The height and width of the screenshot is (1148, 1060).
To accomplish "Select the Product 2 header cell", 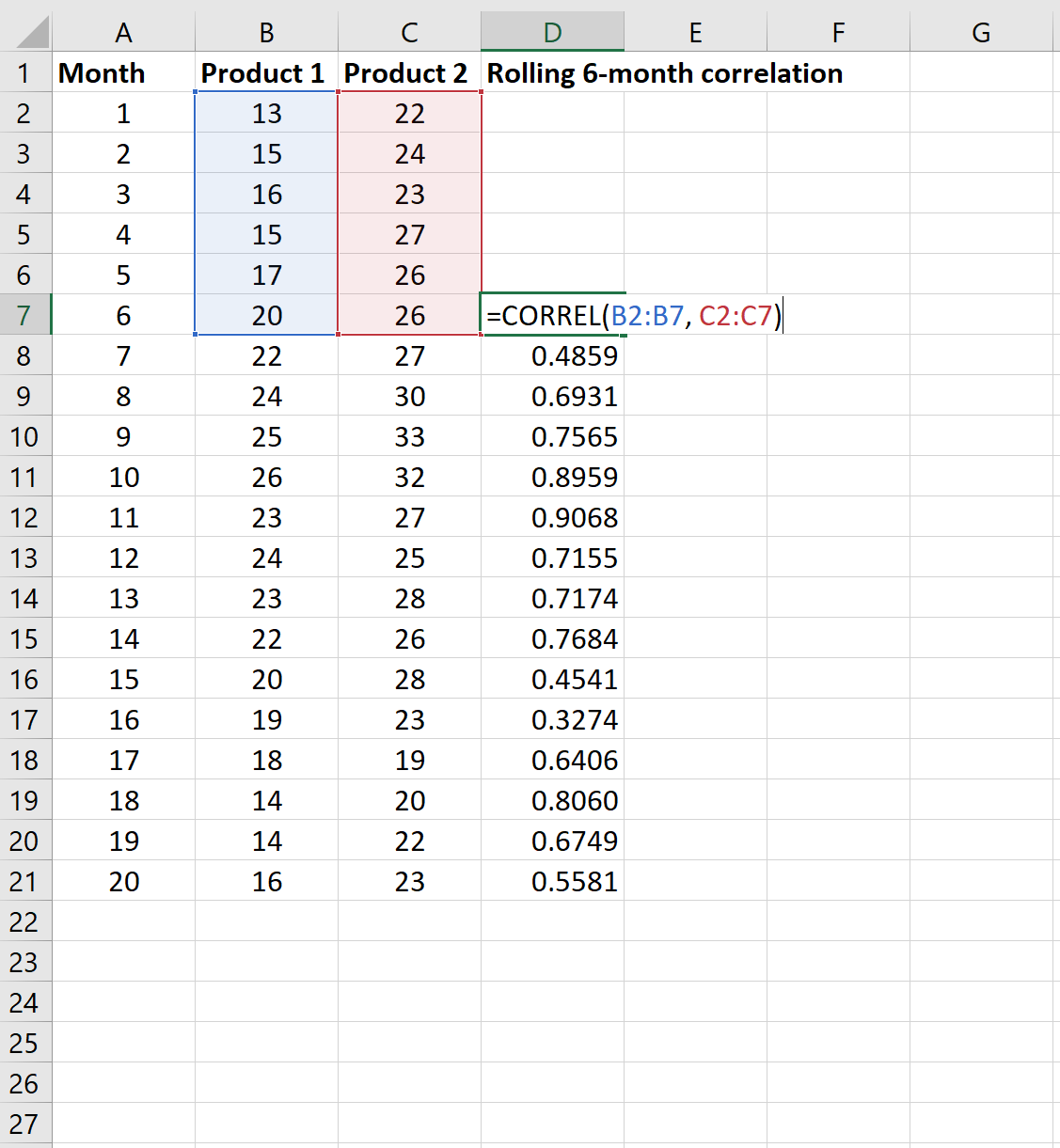I will (408, 72).
